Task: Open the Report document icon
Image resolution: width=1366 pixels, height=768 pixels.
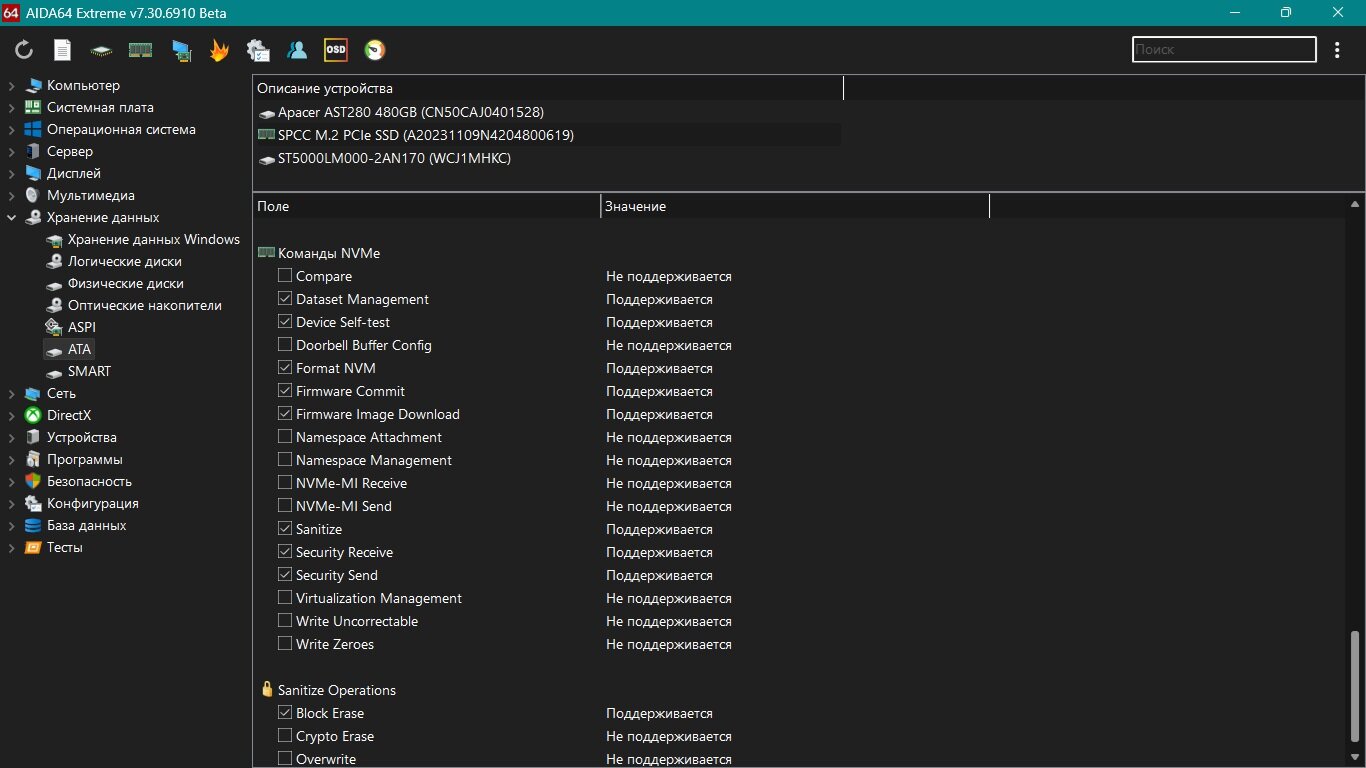Action: point(62,50)
